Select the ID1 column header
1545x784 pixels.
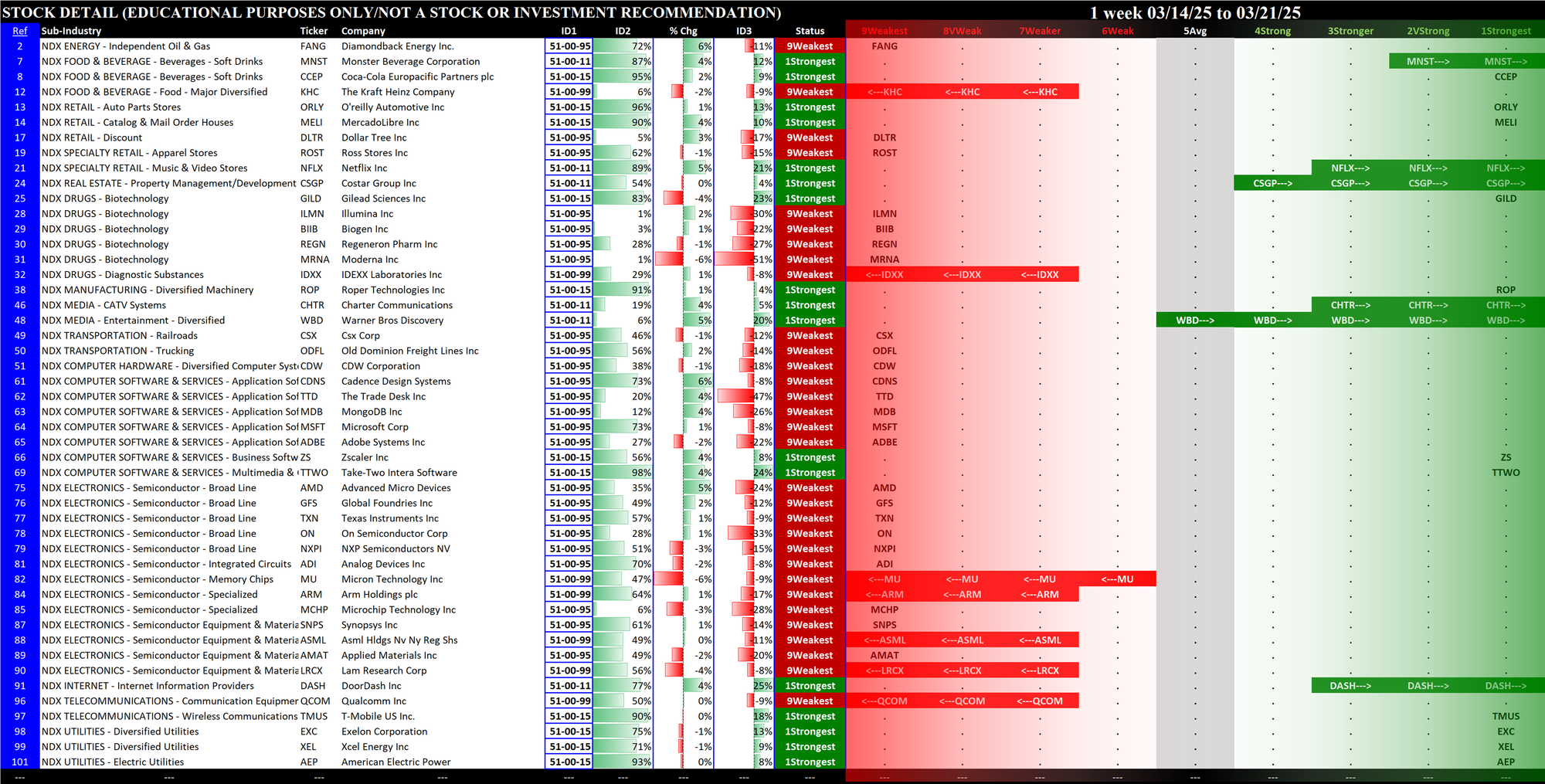coord(569,31)
